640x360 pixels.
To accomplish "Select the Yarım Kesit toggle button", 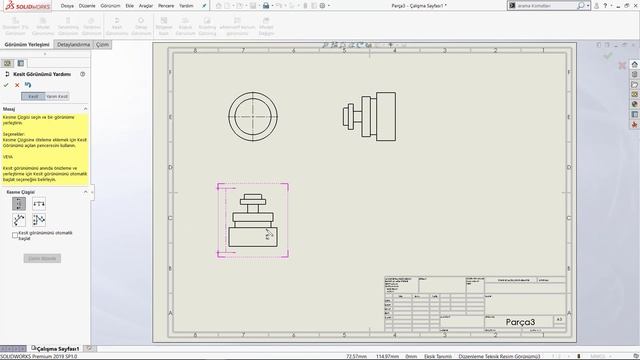I will [x=57, y=96].
